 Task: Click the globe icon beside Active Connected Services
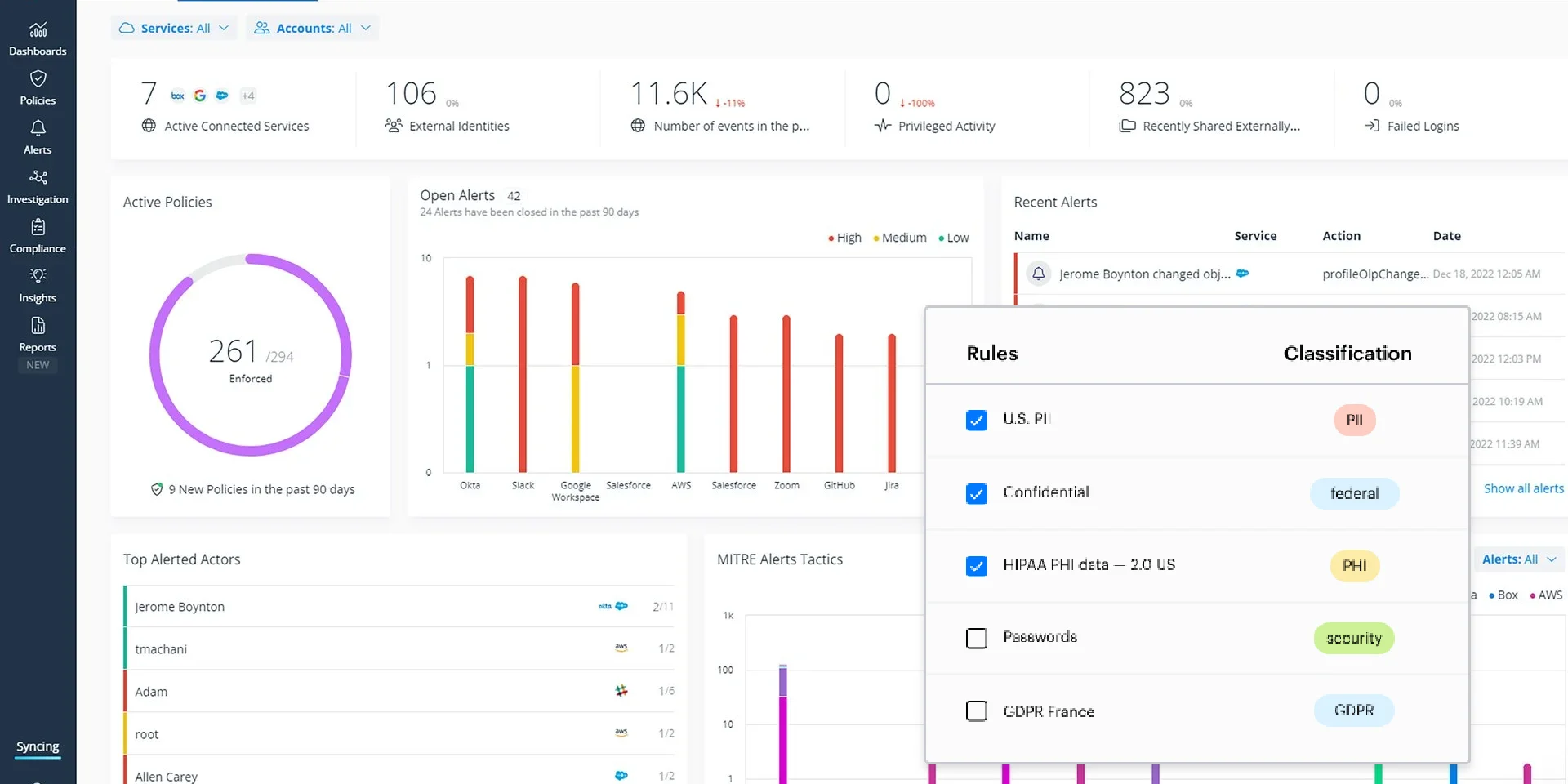[x=149, y=126]
